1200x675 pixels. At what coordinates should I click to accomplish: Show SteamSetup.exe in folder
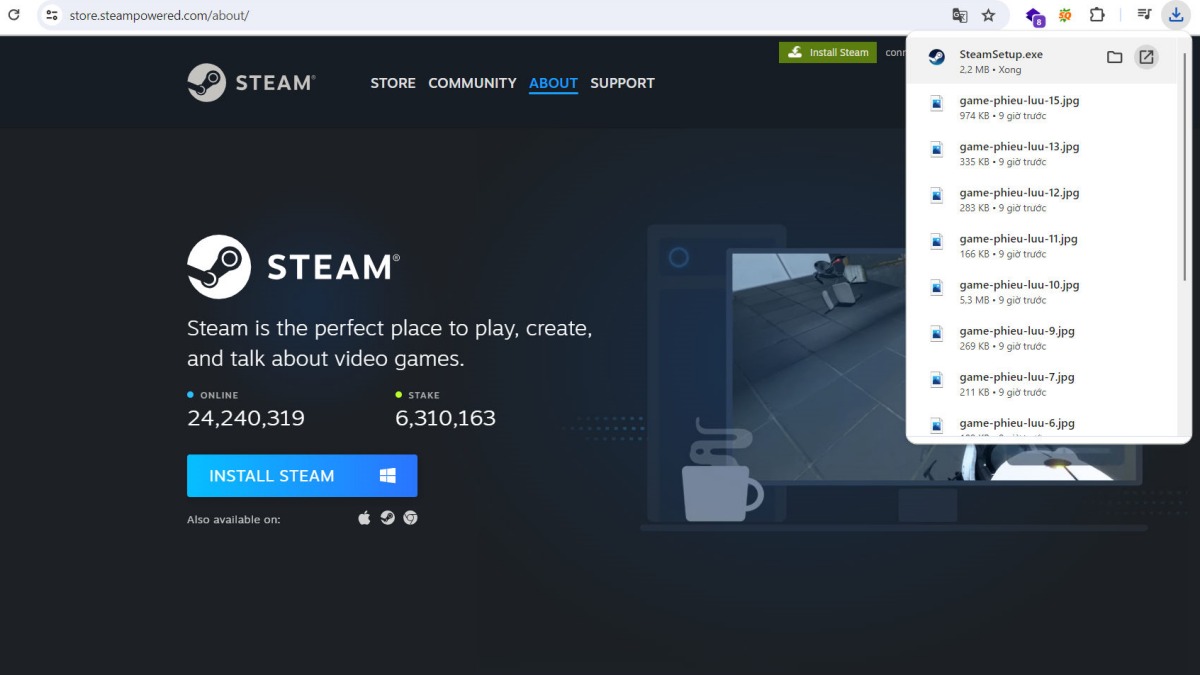click(1115, 57)
